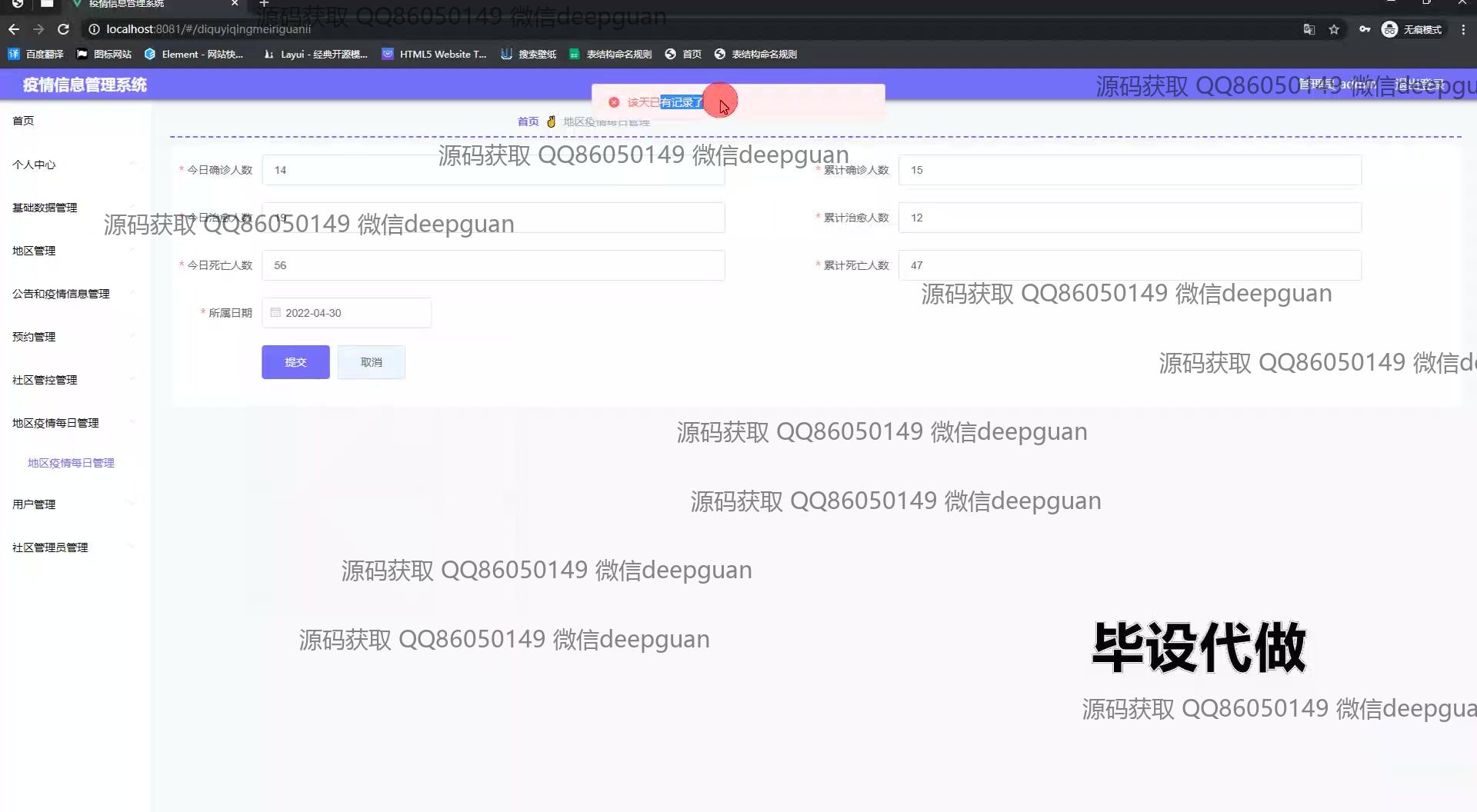Image resolution: width=1477 pixels, height=812 pixels.
Task: Click the 累计治愈人数 input showing 12
Action: click(x=1130, y=218)
